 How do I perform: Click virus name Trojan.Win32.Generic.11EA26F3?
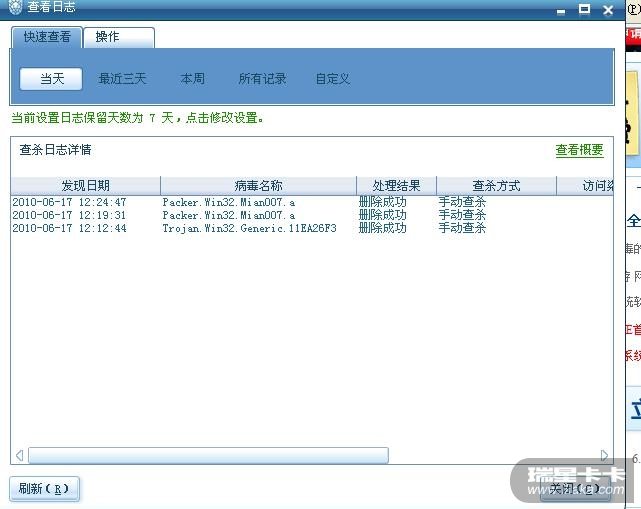point(249,228)
